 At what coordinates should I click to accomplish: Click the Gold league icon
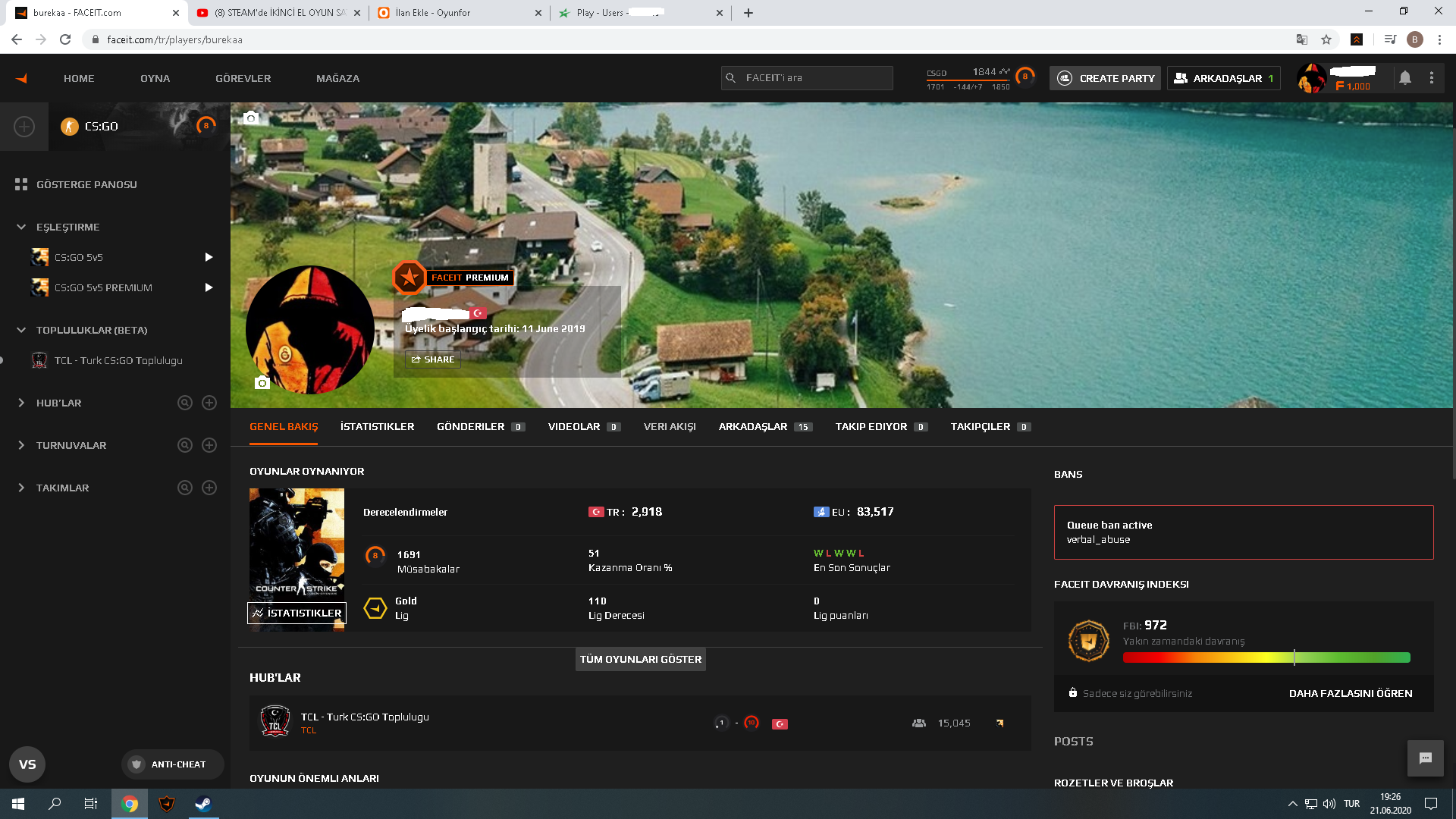[375, 608]
